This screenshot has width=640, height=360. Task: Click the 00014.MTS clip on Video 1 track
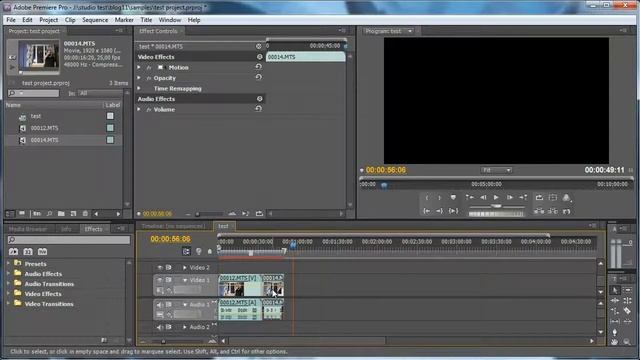tap(273, 285)
